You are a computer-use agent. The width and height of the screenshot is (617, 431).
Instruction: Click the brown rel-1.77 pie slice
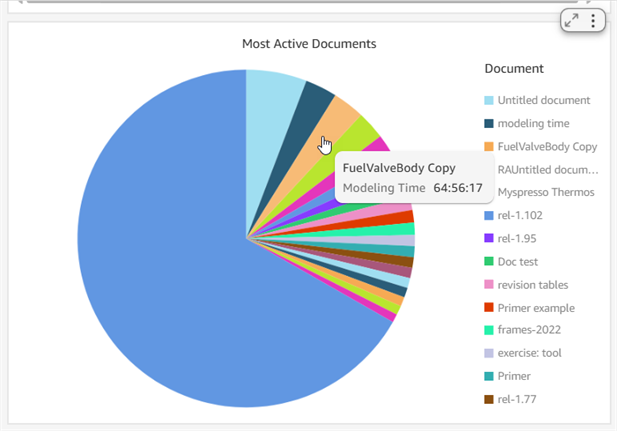pyautogui.click(x=393, y=261)
